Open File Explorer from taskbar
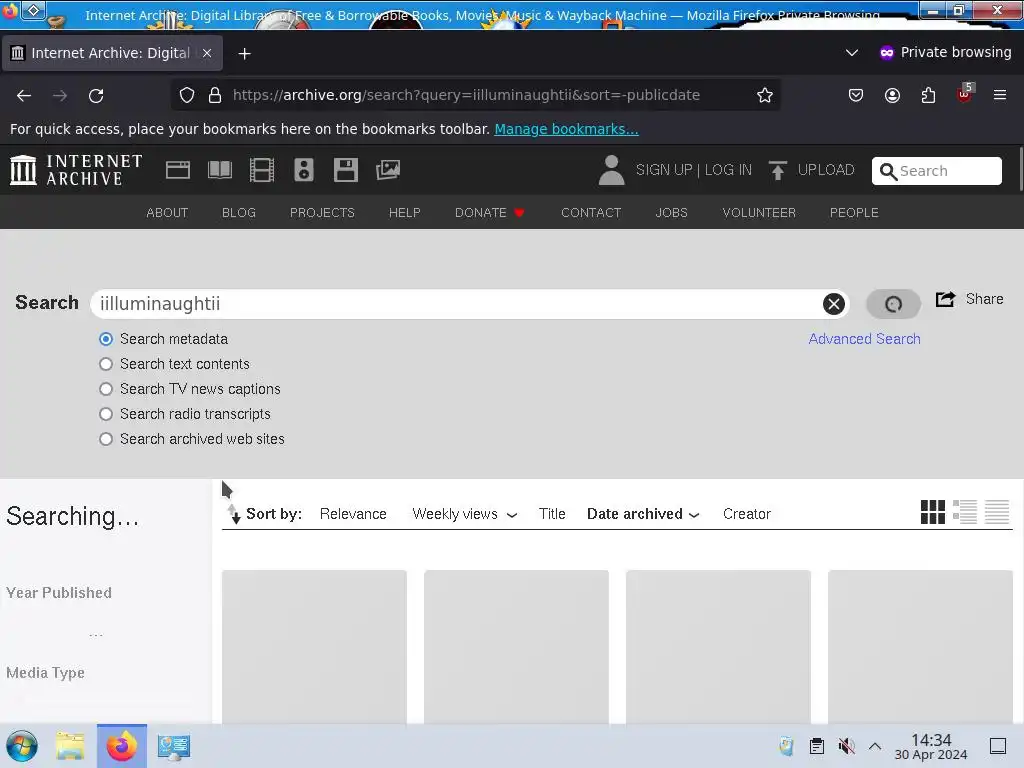This screenshot has width=1024, height=768. 70,746
